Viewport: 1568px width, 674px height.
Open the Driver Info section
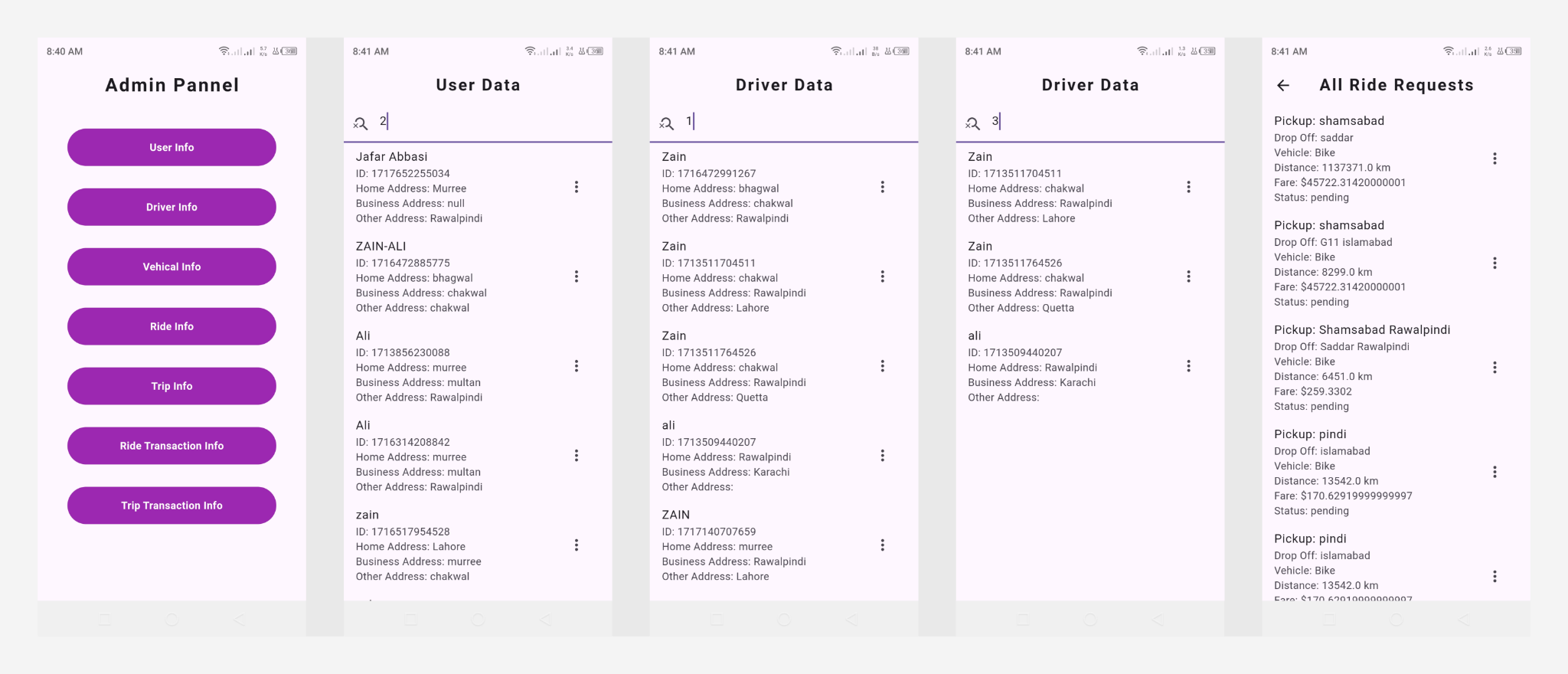click(x=171, y=207)
